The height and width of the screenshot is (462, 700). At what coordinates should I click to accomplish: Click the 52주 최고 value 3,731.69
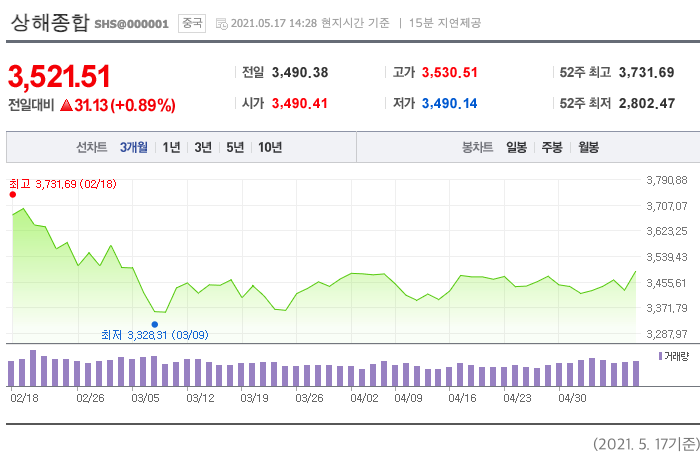pyautogui.click(x=646, y=72)
